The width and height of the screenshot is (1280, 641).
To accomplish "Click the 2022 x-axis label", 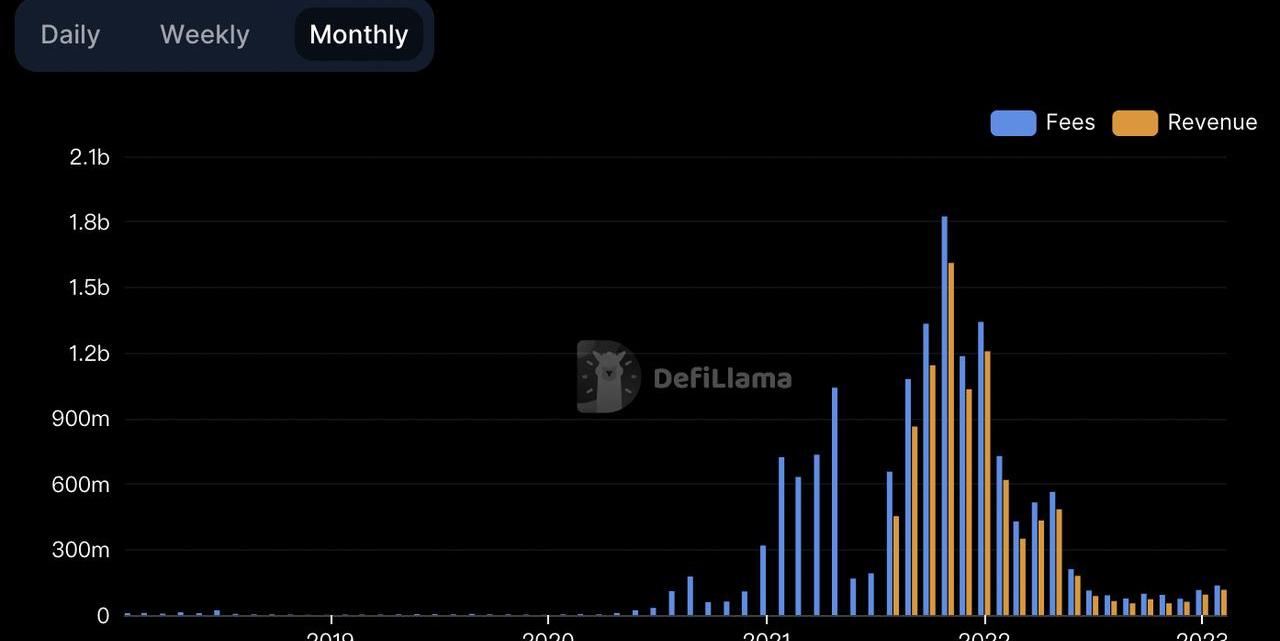I will (x=984, y=636).
